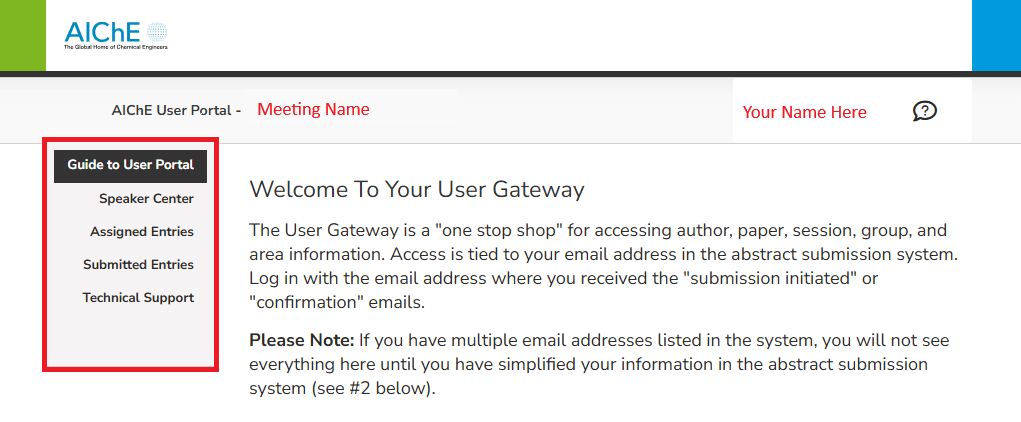Viewport: 1021px width, 422px height.
Task: Click the blue block at top-right corner
Action: coord(996,35)
